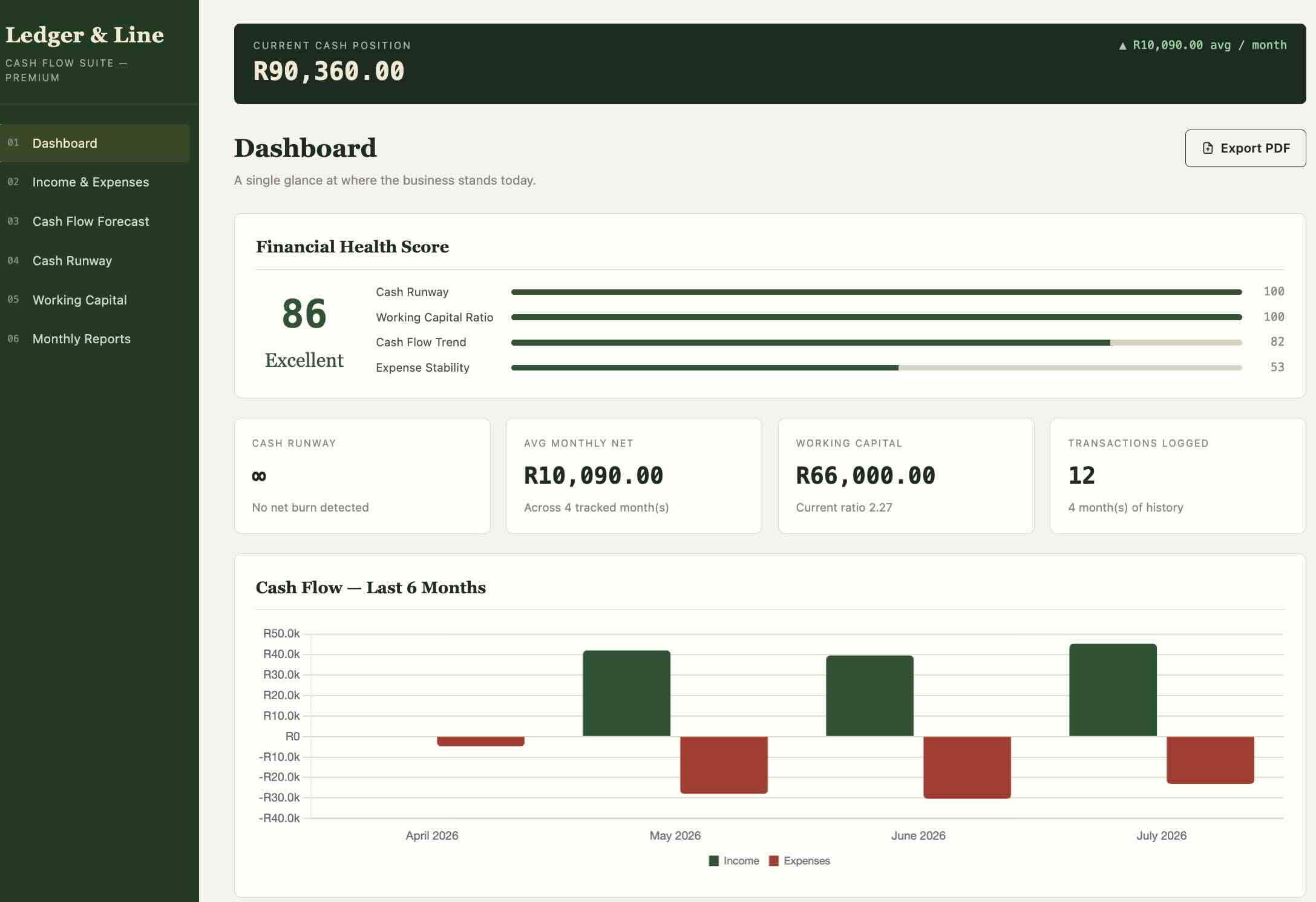The width and height of the screenshot is (1316, 902).
Task: Click the July 2026 axis label
Action: pos(1162,836)
